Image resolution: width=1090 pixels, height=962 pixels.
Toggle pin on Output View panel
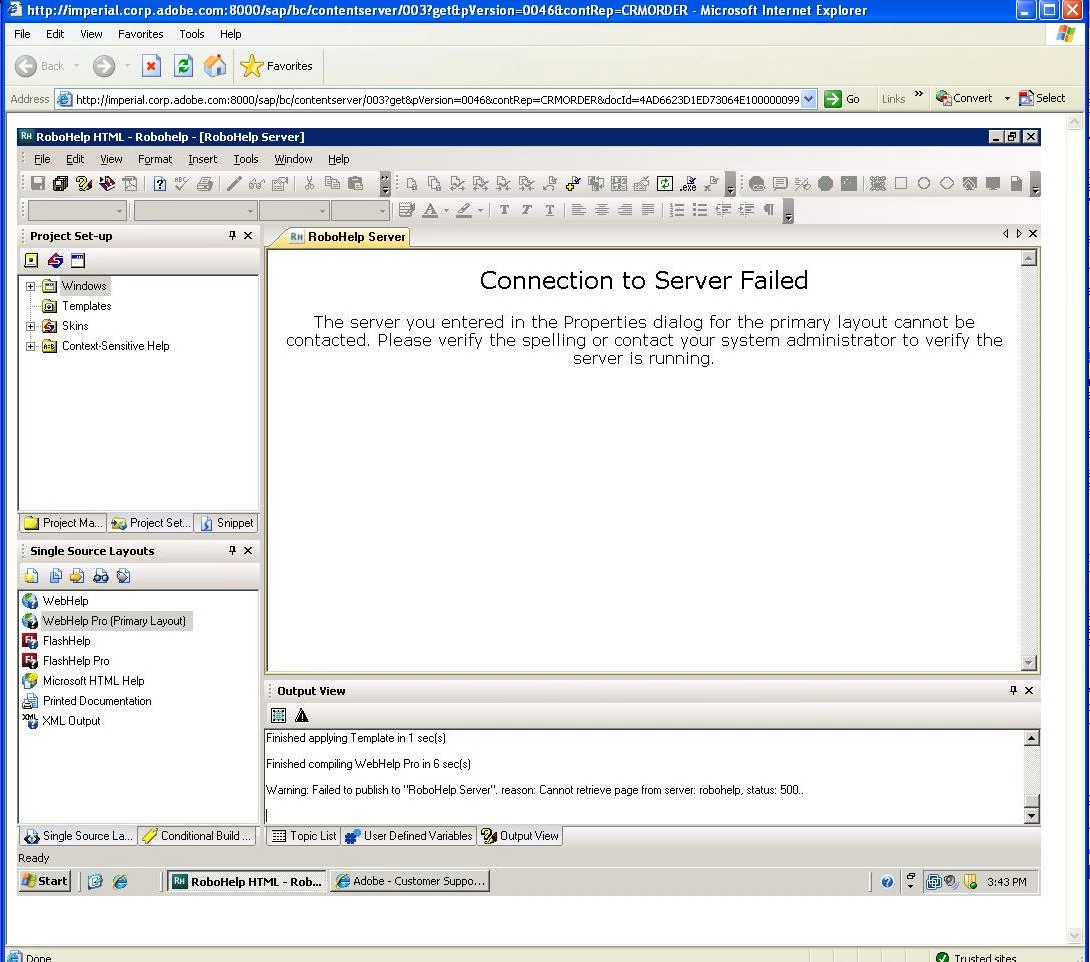(x=1013, y=690)
